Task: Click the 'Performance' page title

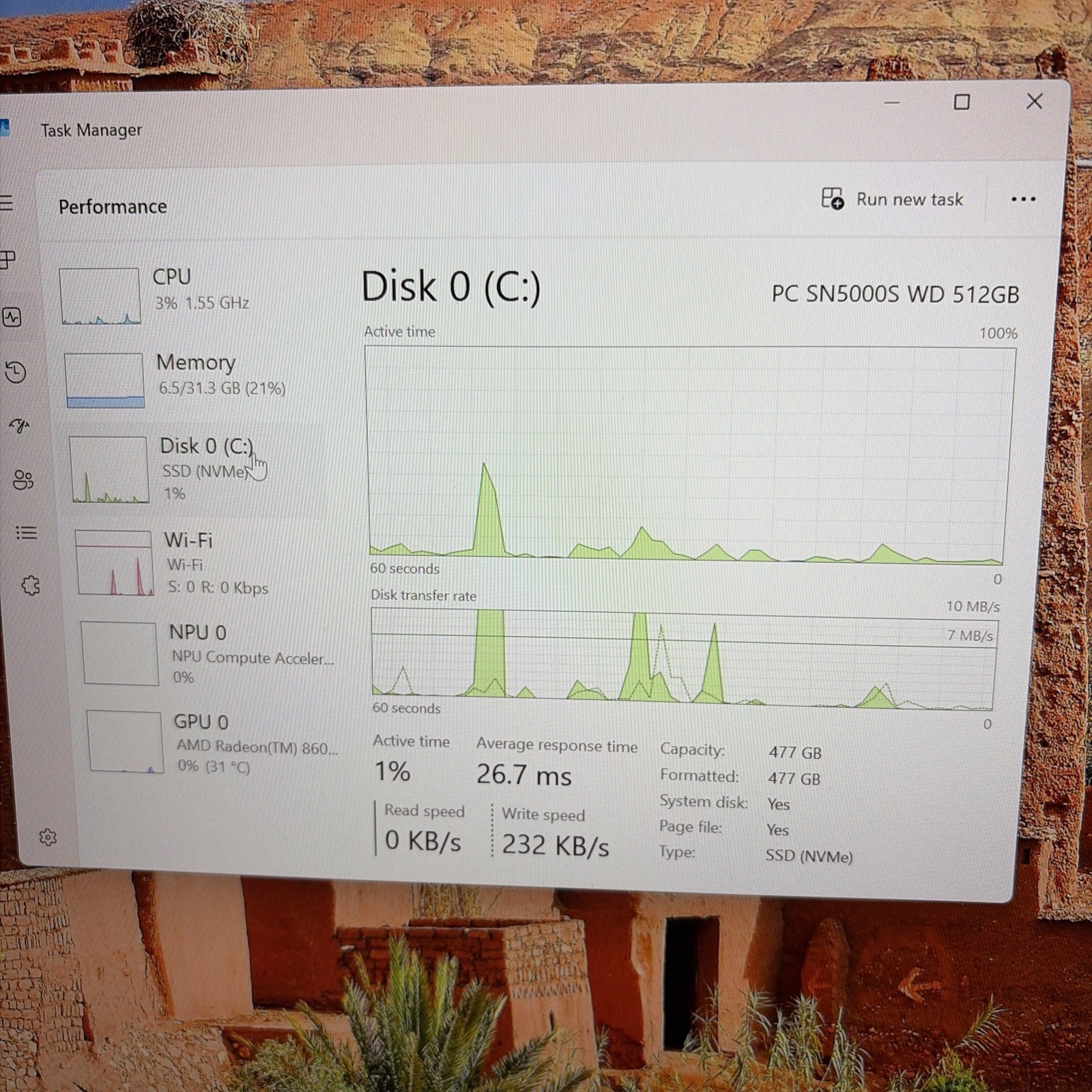Action: (x=113, y=207)
